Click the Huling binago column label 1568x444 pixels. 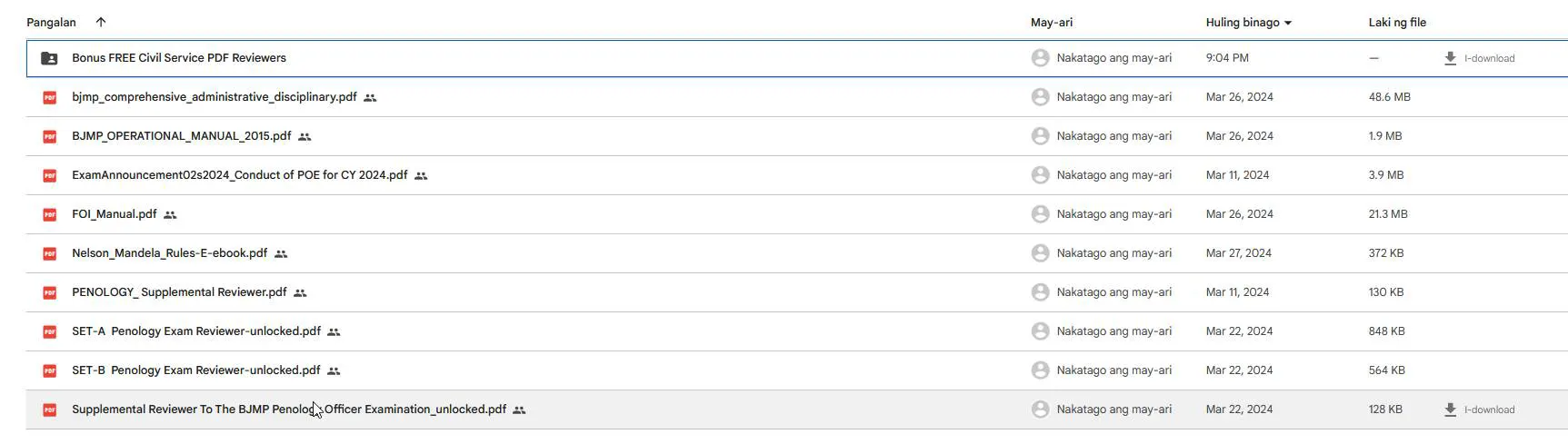(x=1242, y=22)
